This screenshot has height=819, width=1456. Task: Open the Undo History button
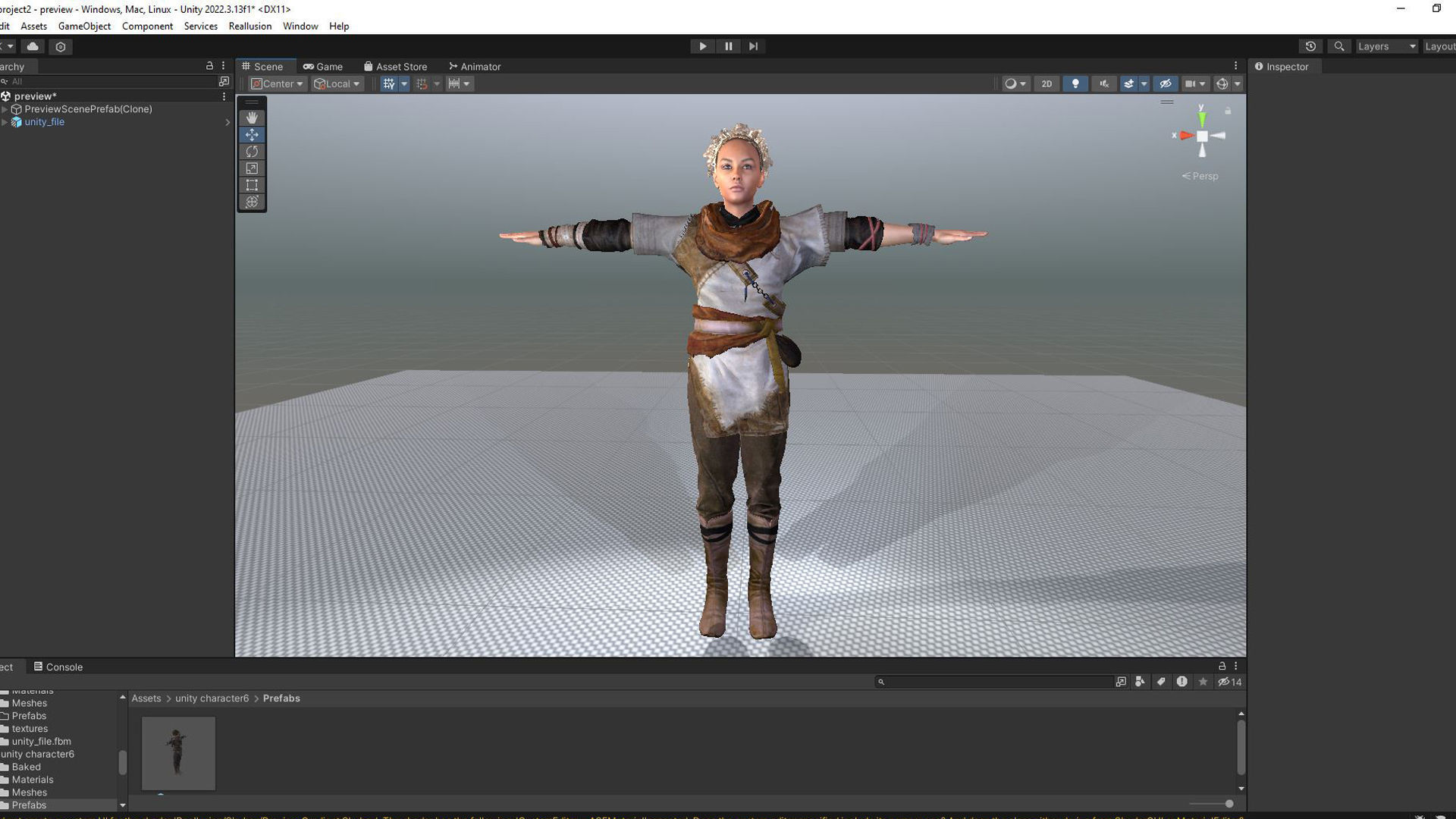pyautogui.click(x=1310, y=46)
